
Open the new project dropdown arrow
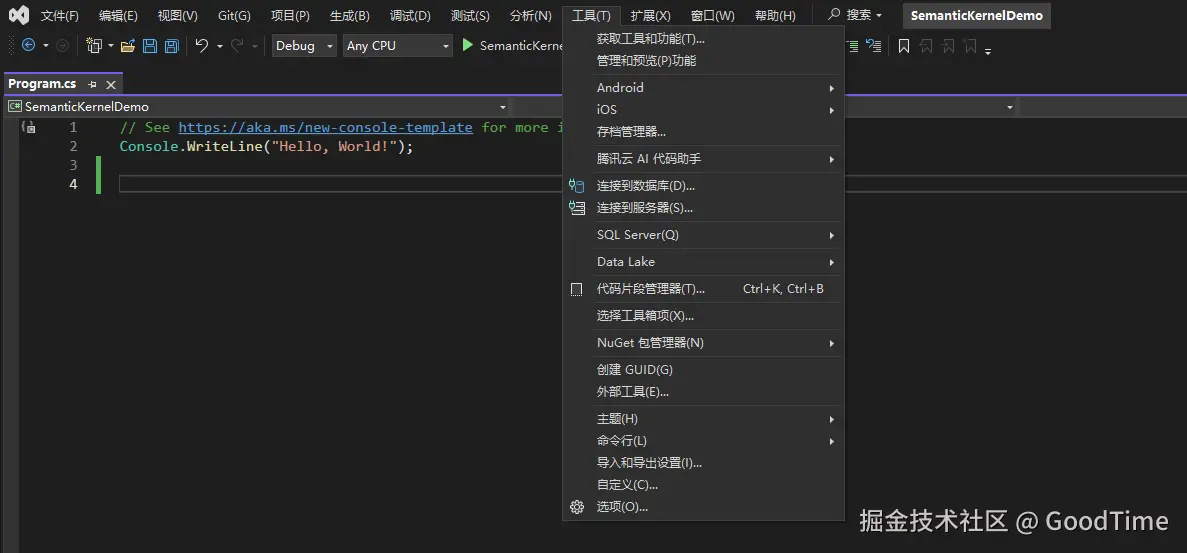coord(111,46)
